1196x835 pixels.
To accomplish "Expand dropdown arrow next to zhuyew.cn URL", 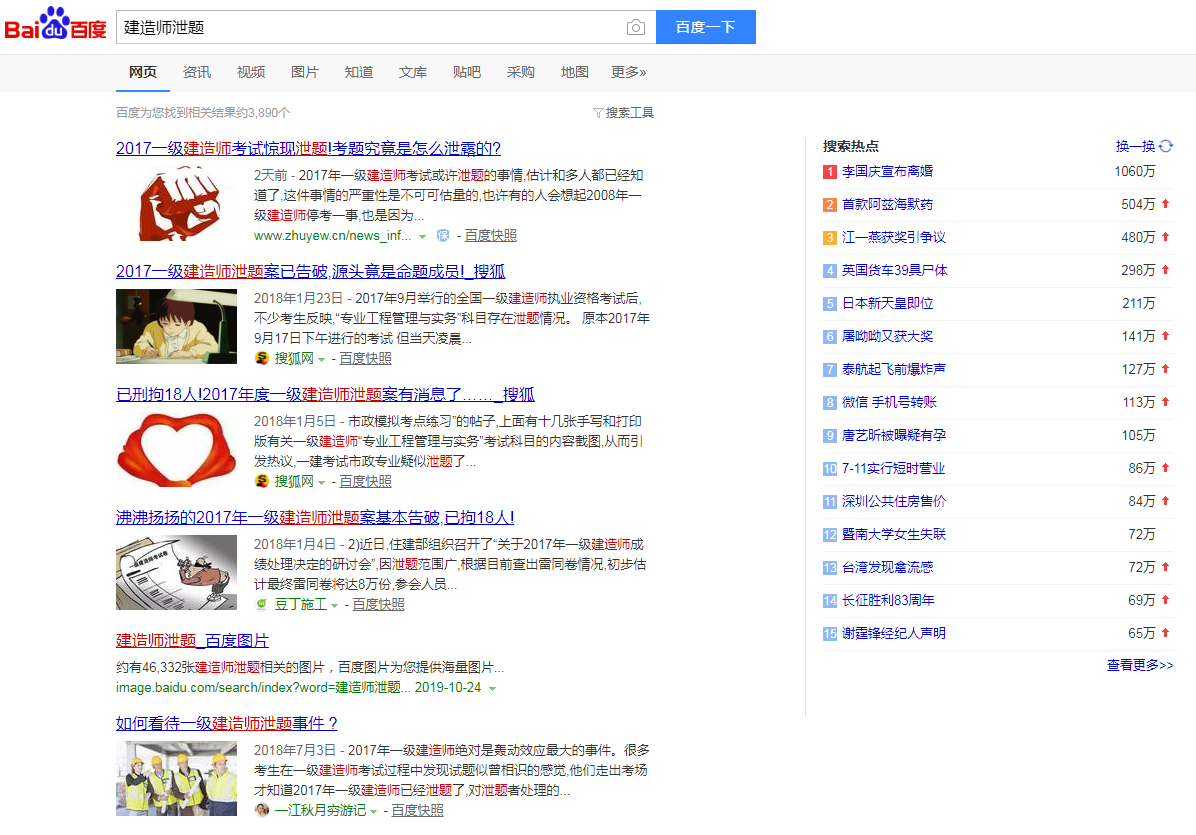I will click(423, 236).
